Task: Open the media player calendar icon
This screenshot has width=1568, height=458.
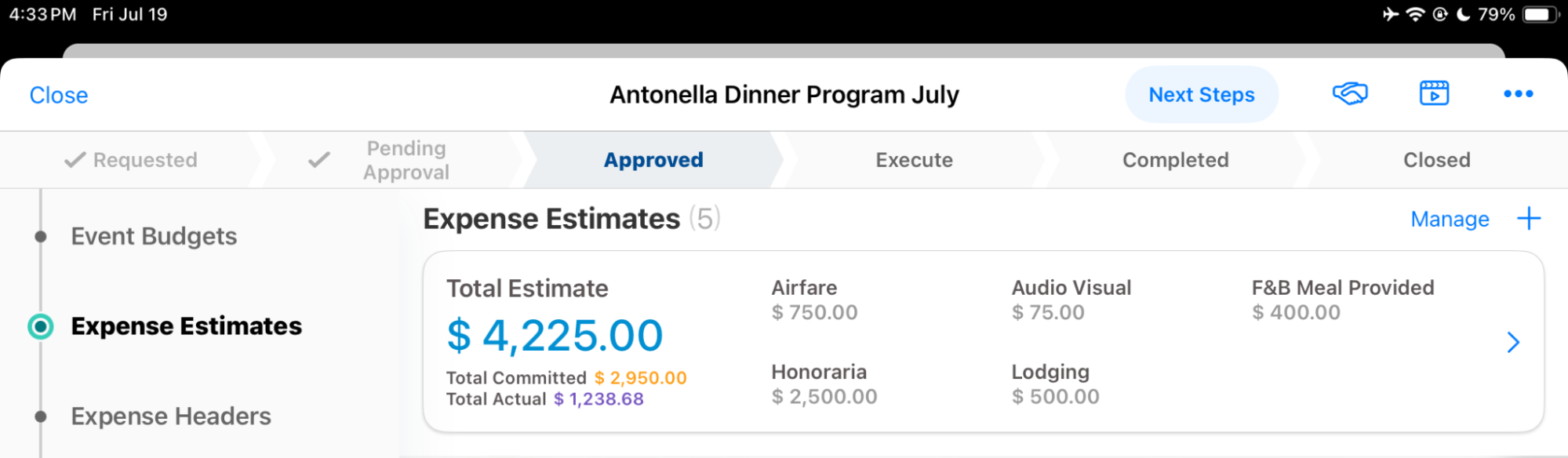Action: 1434,94
